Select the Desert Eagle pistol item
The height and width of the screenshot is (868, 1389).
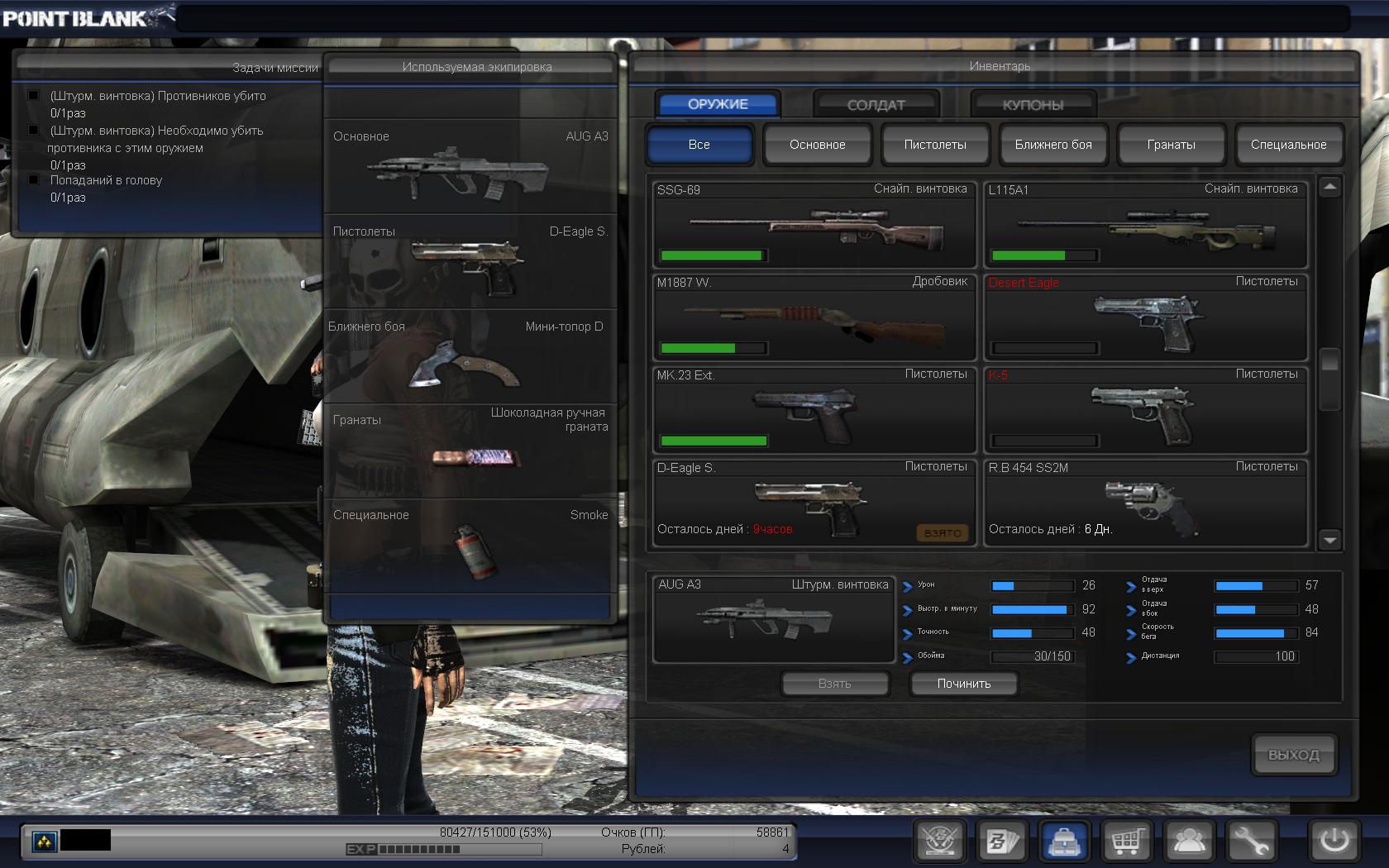coord(1146,317)
